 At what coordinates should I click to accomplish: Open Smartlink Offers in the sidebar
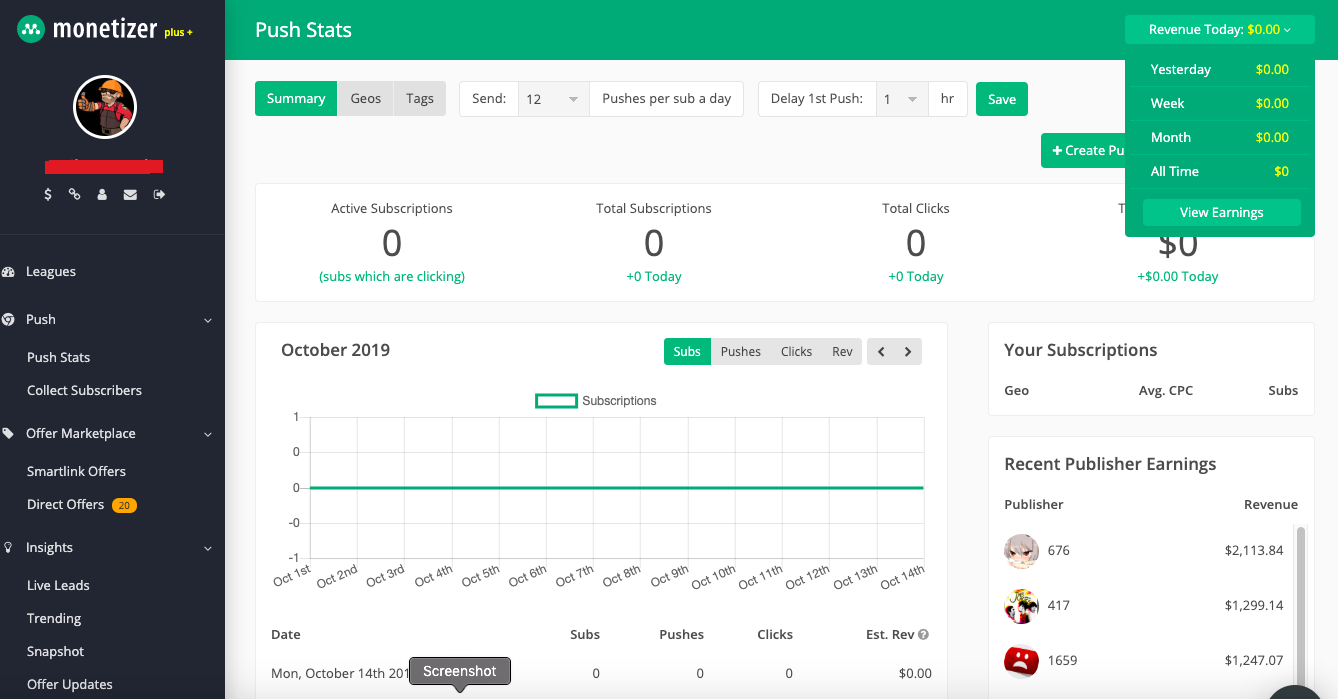77,471
